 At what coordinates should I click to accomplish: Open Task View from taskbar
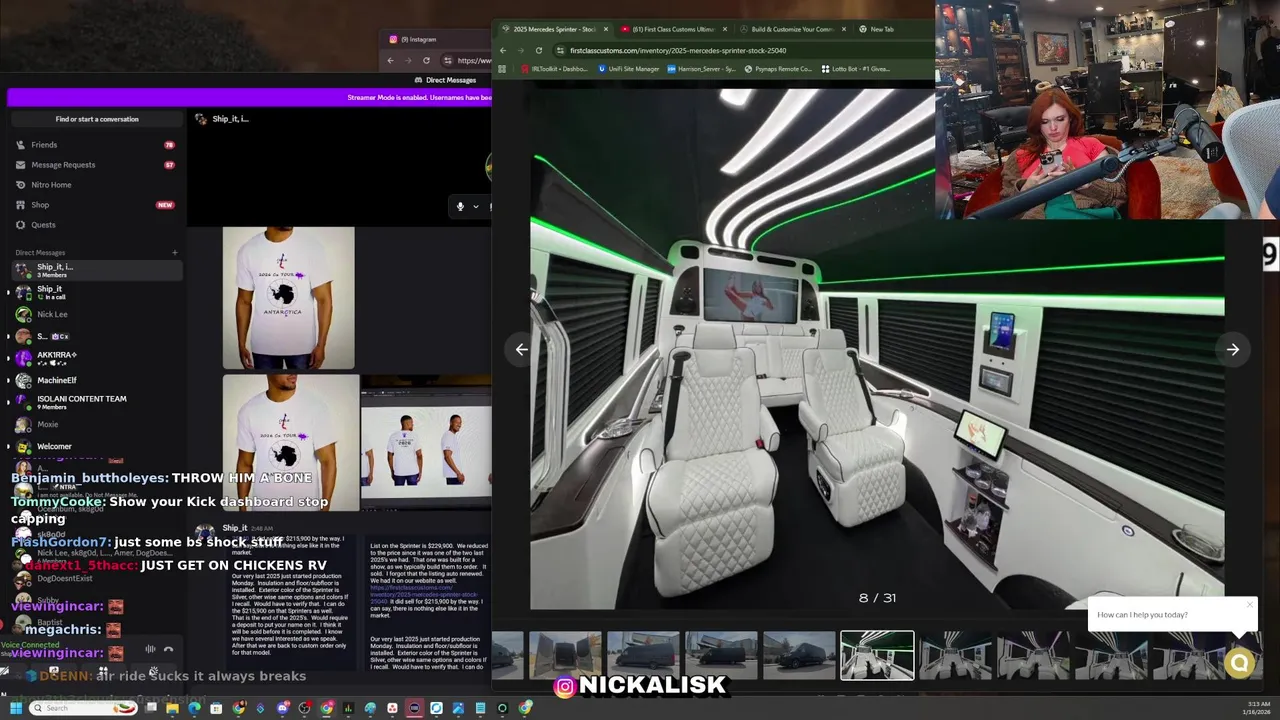tap(151, 708)
